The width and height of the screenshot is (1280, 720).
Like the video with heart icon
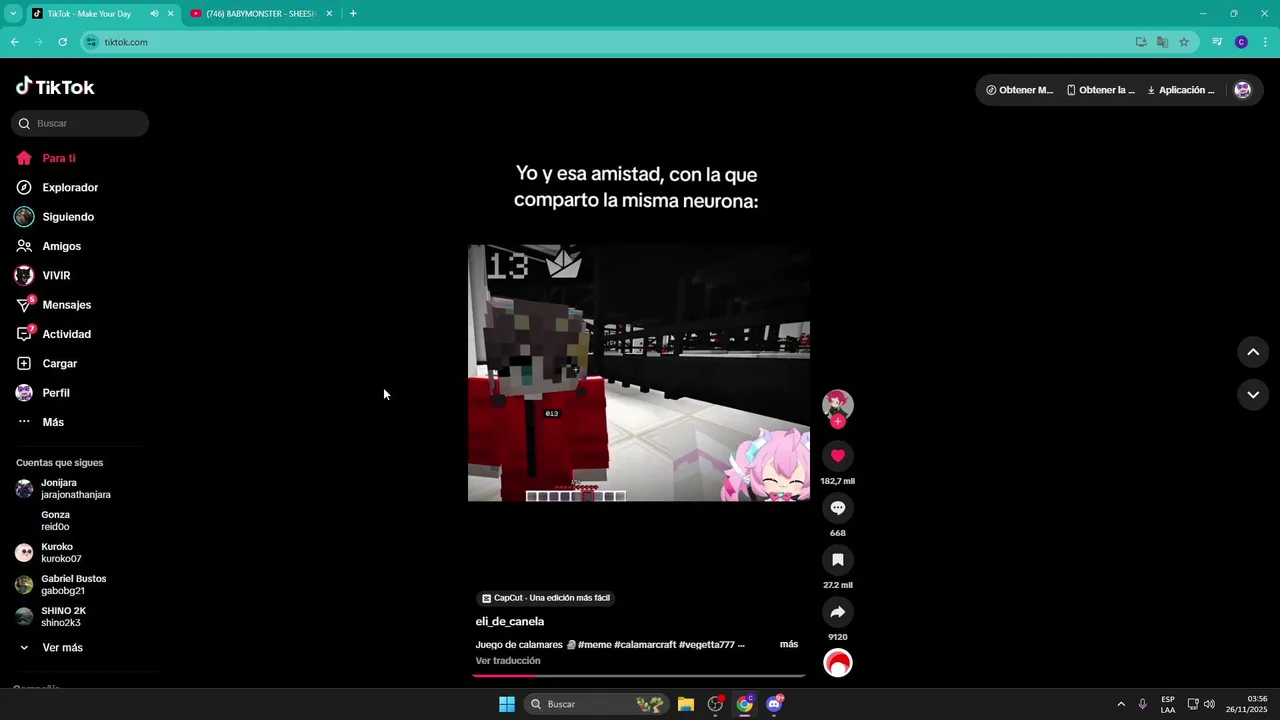838,456
